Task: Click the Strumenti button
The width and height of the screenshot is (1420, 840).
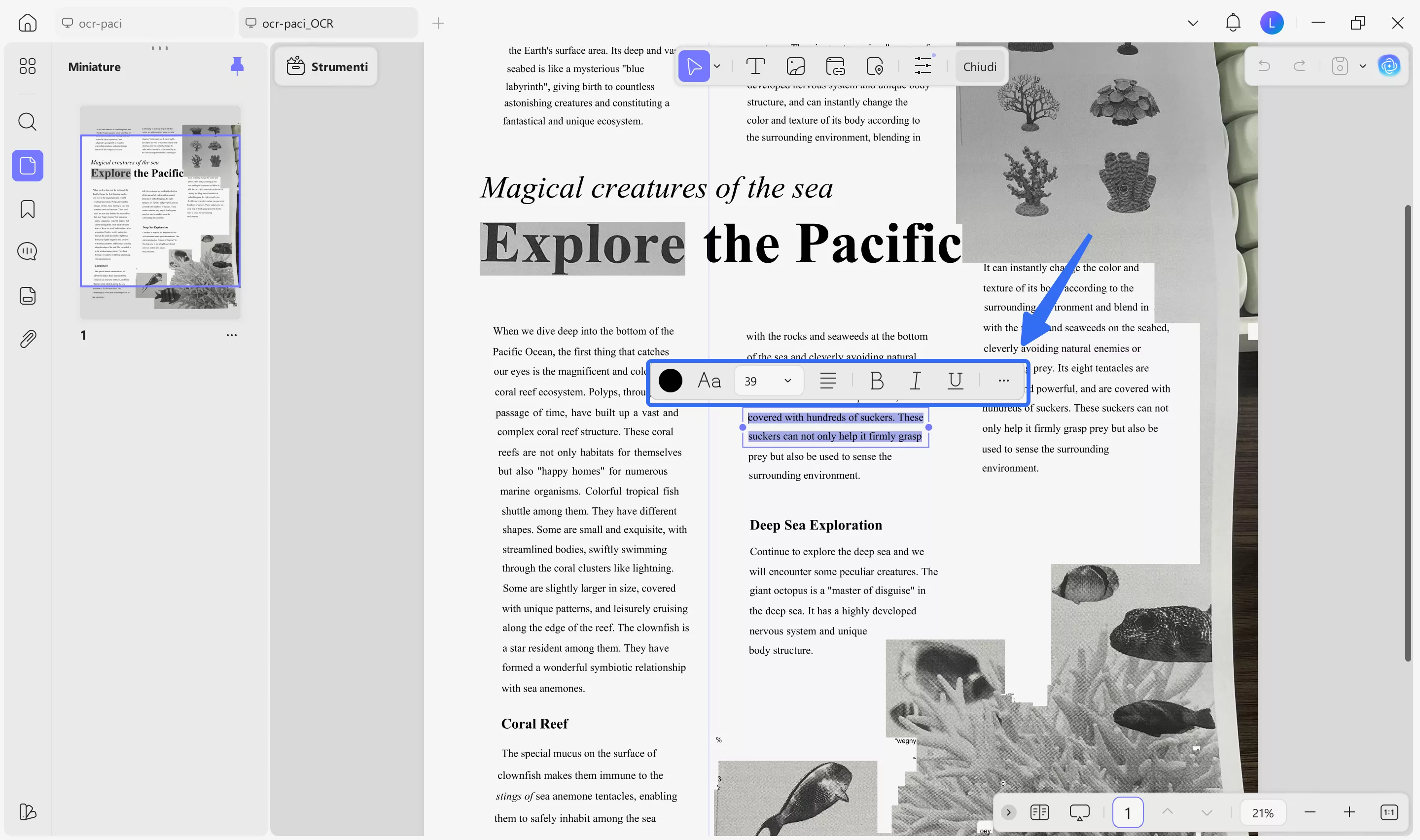Action: [326, 67]
